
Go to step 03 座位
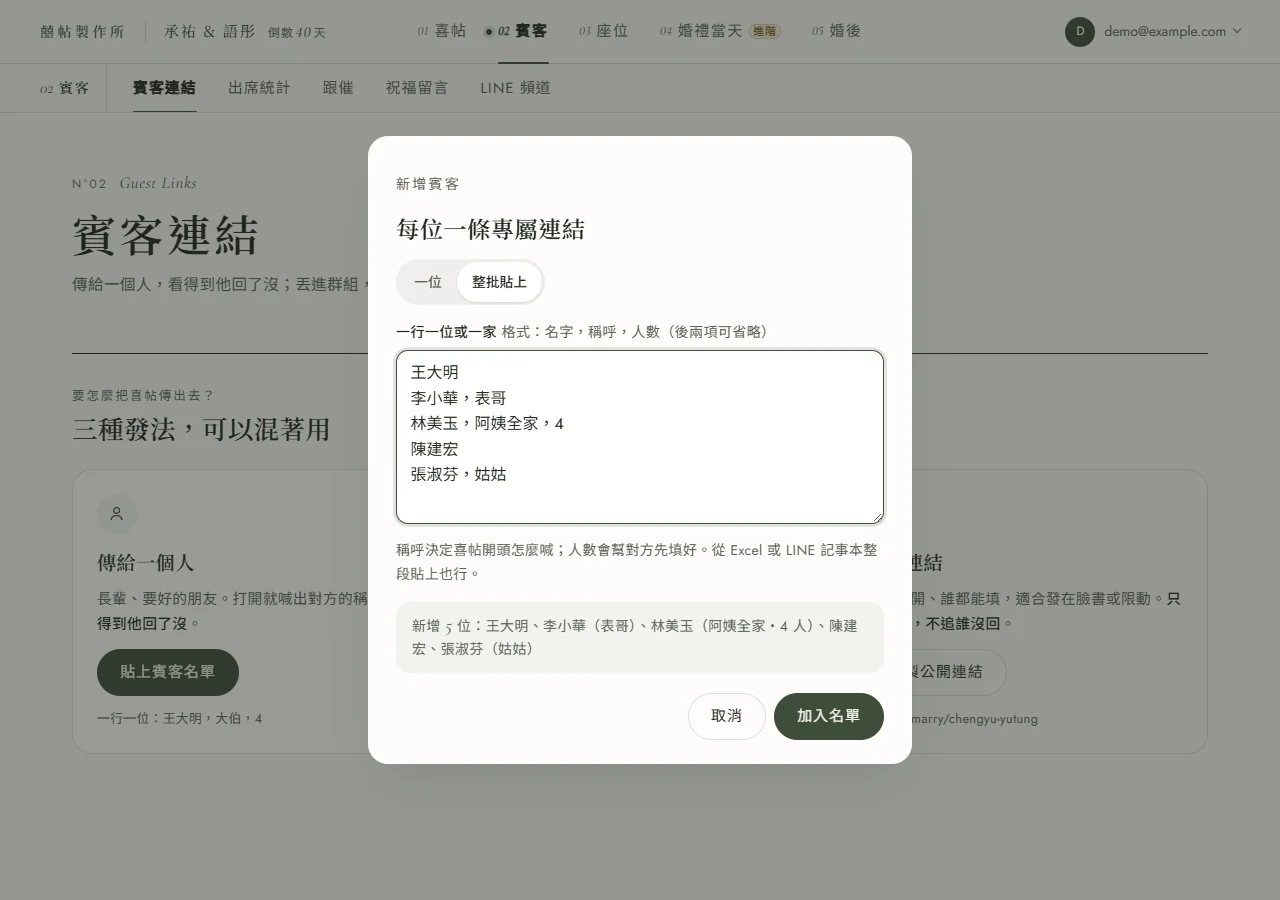(603, 31)
